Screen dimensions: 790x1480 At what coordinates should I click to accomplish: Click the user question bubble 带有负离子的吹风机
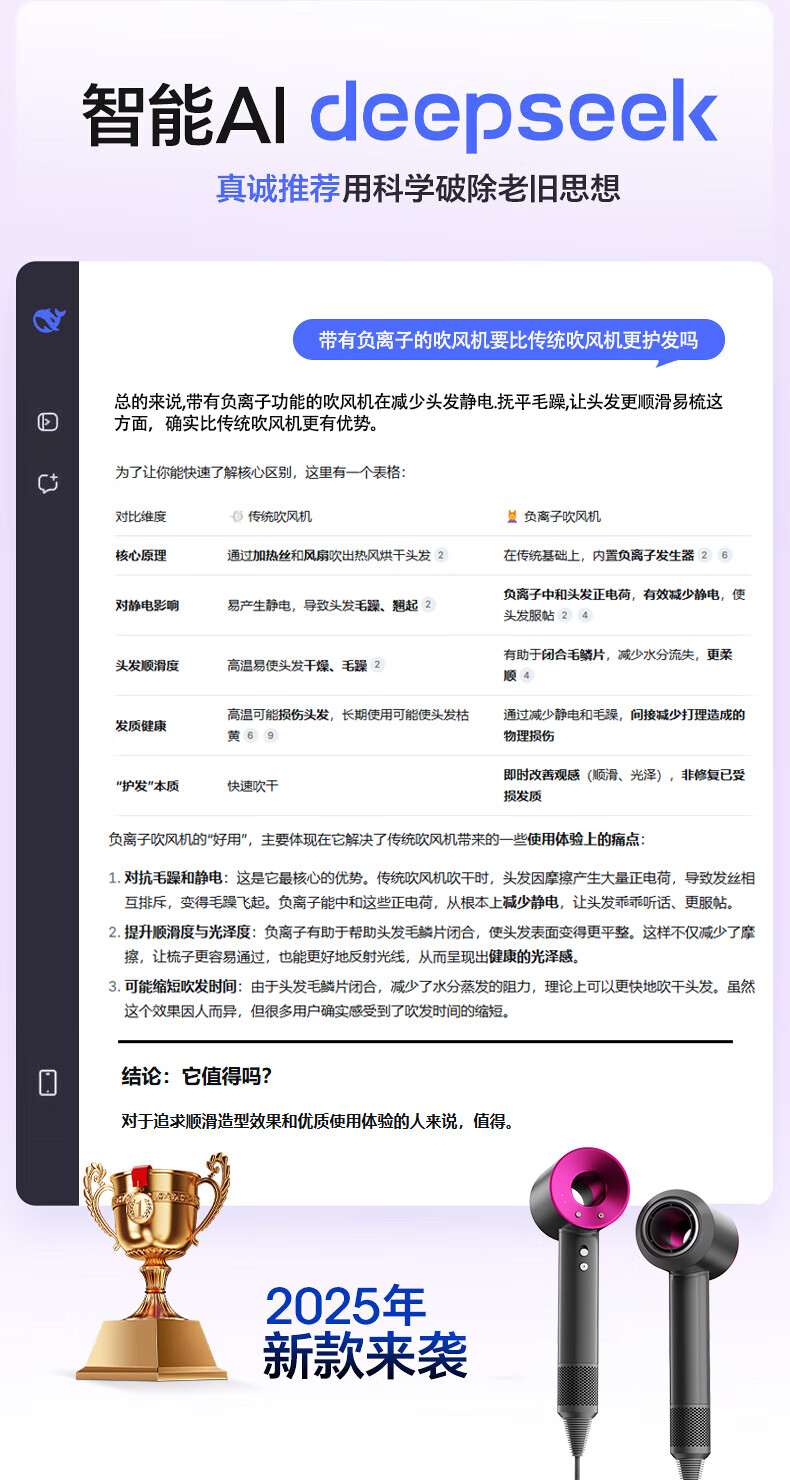(508, 340)
